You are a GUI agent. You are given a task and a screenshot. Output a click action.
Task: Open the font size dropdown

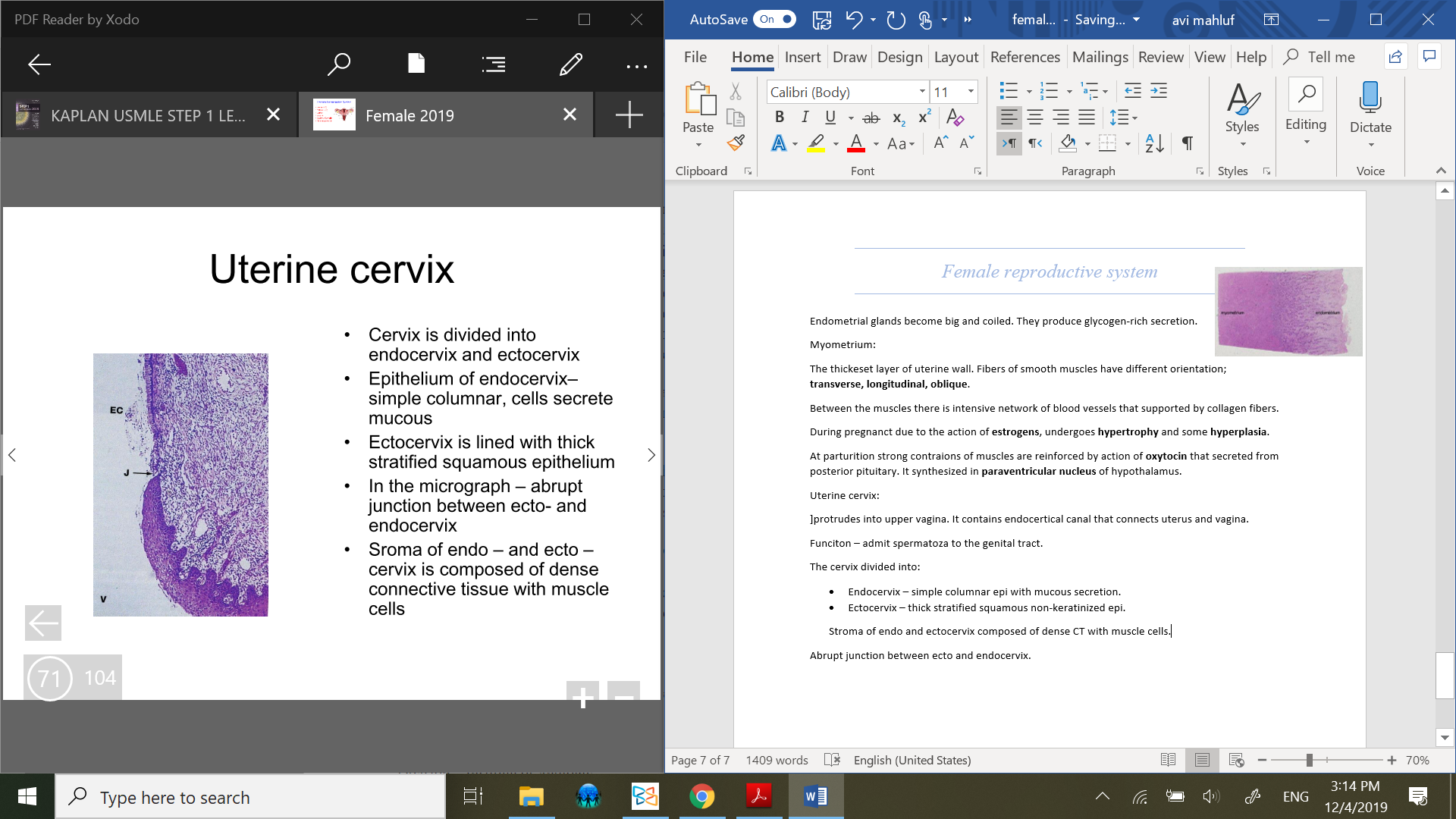click(971, 92)
